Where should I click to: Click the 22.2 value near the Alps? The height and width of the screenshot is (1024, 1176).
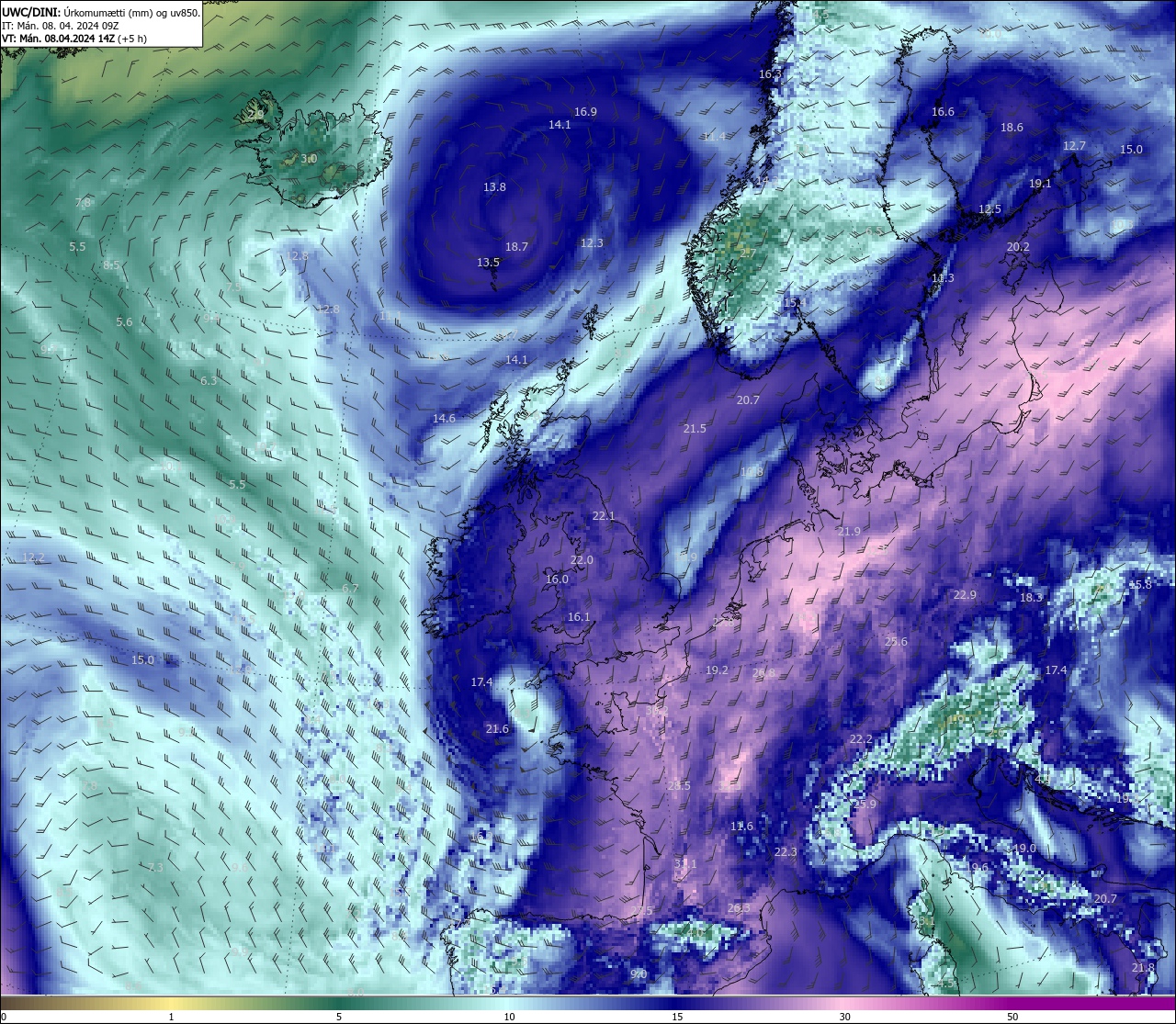tap(861, 739)
